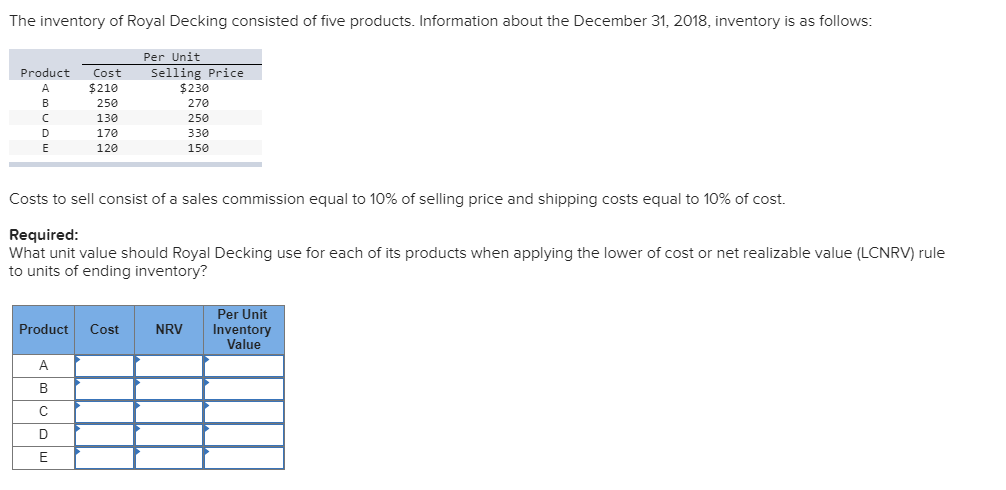Select the Cost field for Product E

tap(105, 458)
